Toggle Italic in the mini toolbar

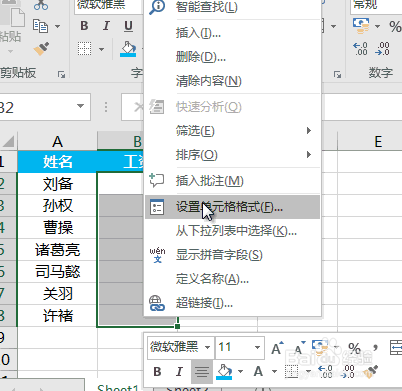[x=179, y=371]
